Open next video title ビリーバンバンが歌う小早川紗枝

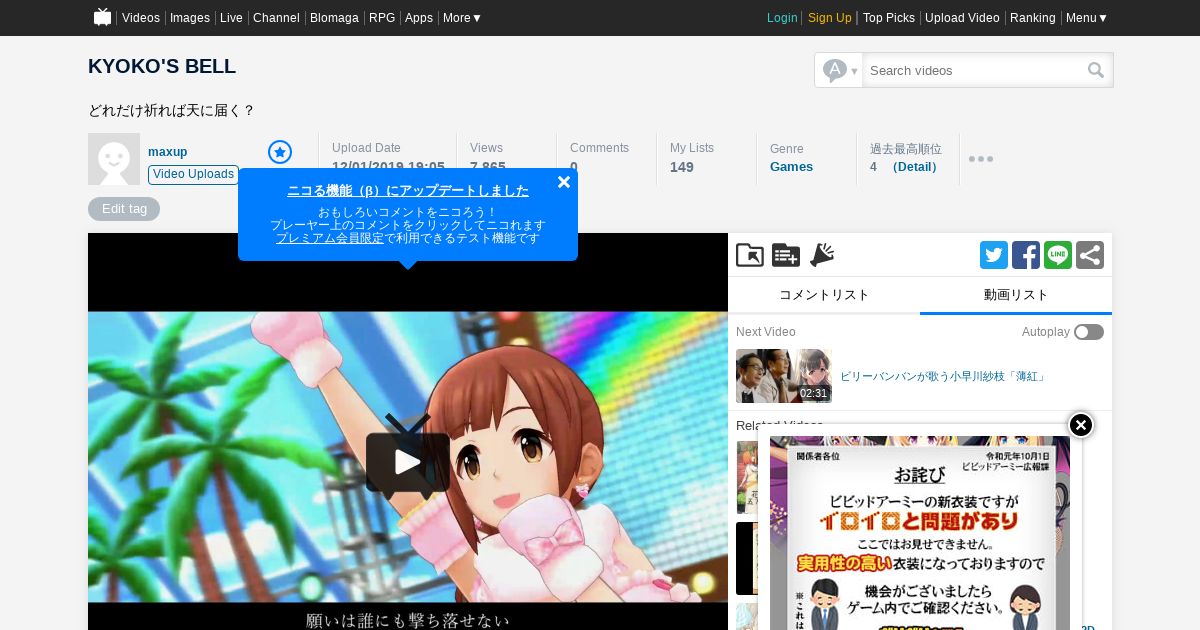(943, 377)
